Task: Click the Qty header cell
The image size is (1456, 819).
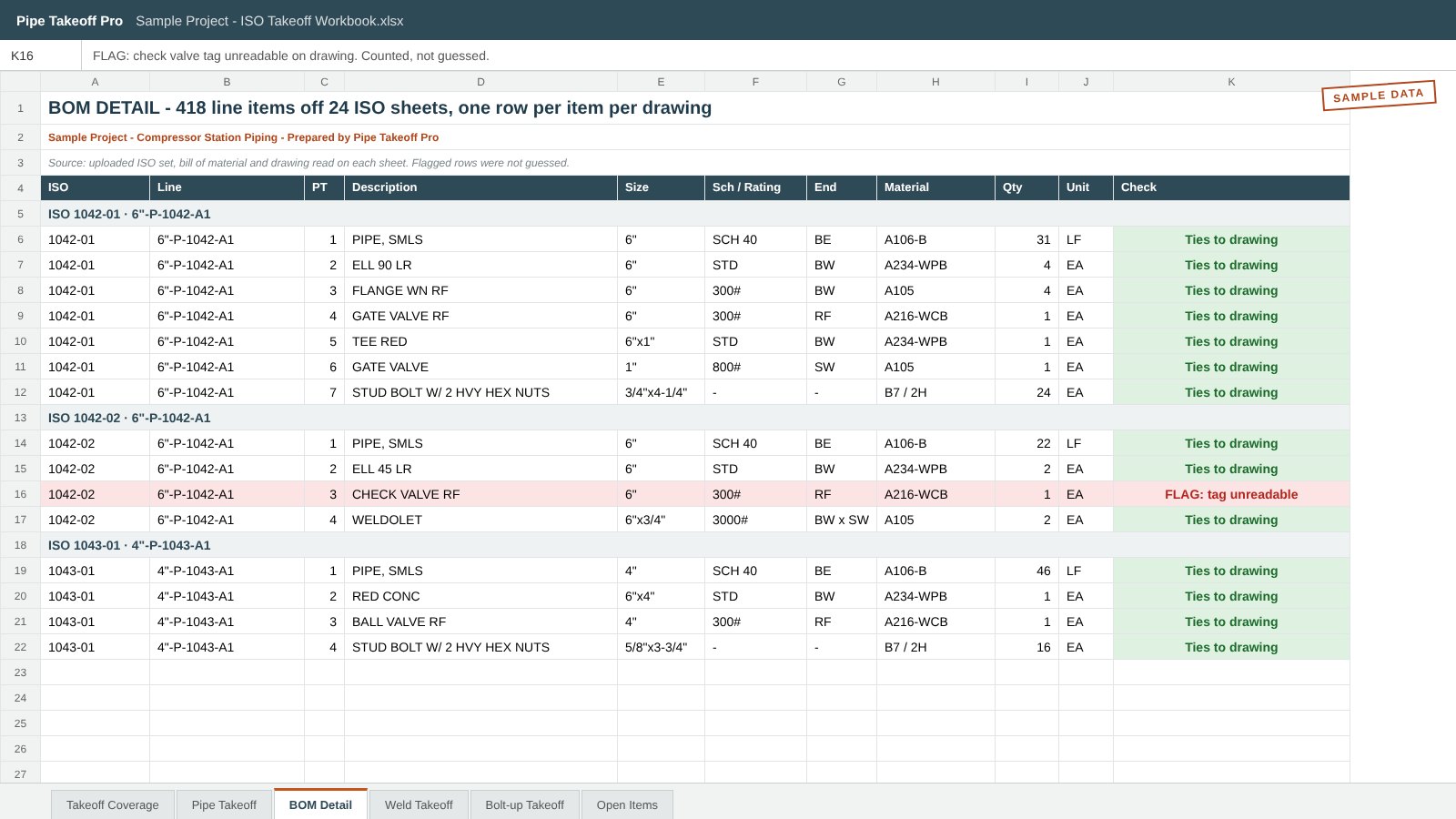Action: [x=1026, y=187]
